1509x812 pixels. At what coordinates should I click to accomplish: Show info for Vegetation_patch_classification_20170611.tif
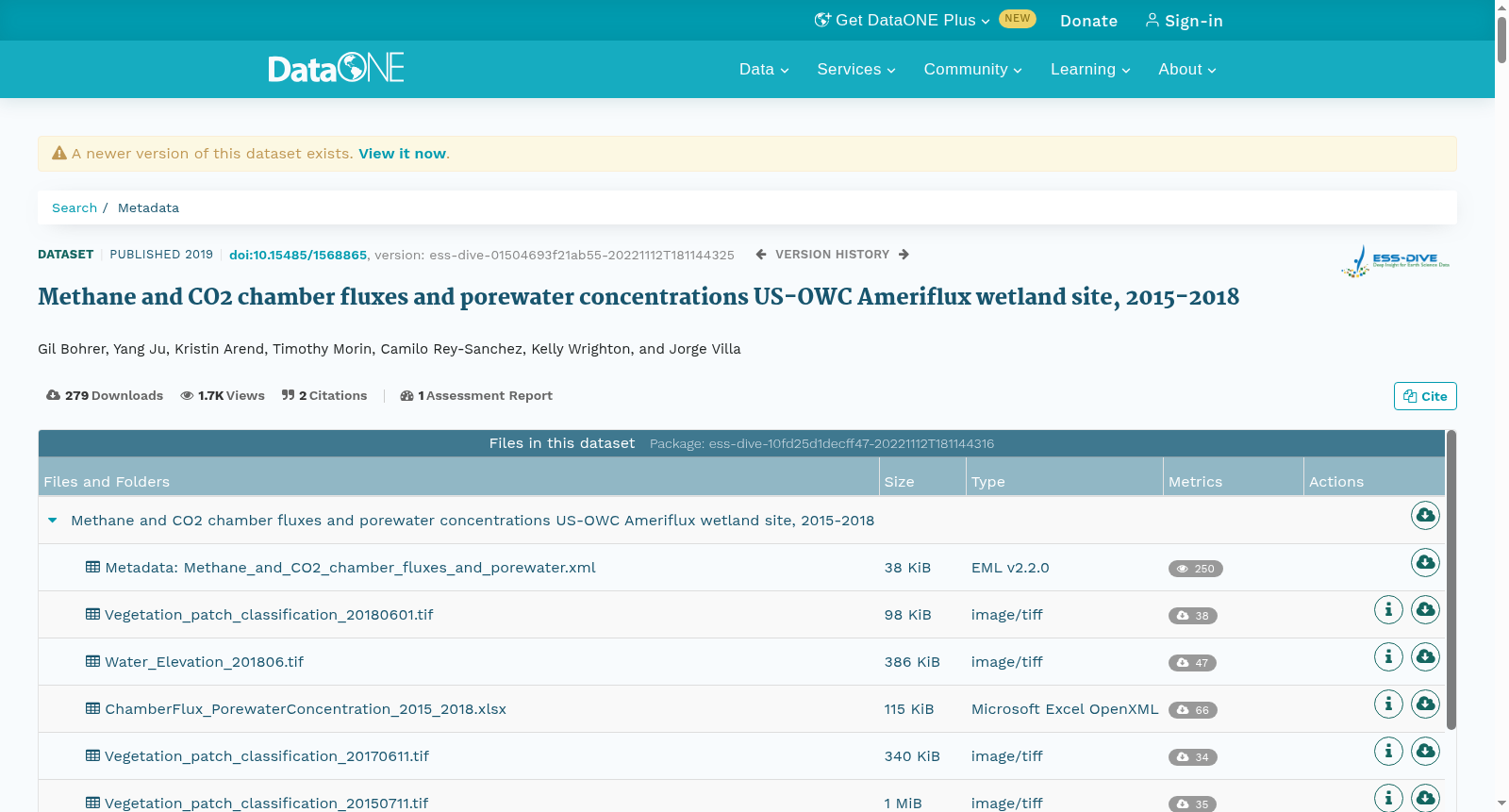coord(1388,751)
